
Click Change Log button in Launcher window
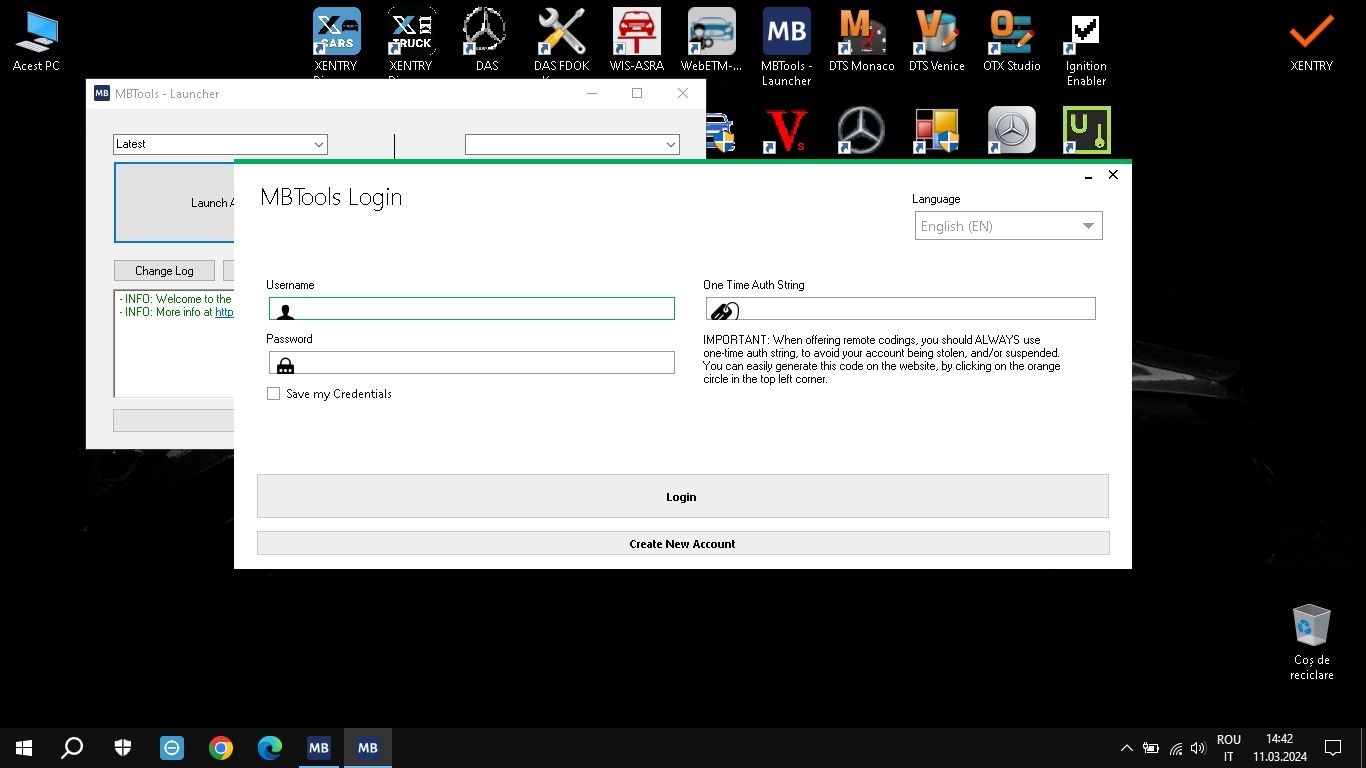click(164, 271)
